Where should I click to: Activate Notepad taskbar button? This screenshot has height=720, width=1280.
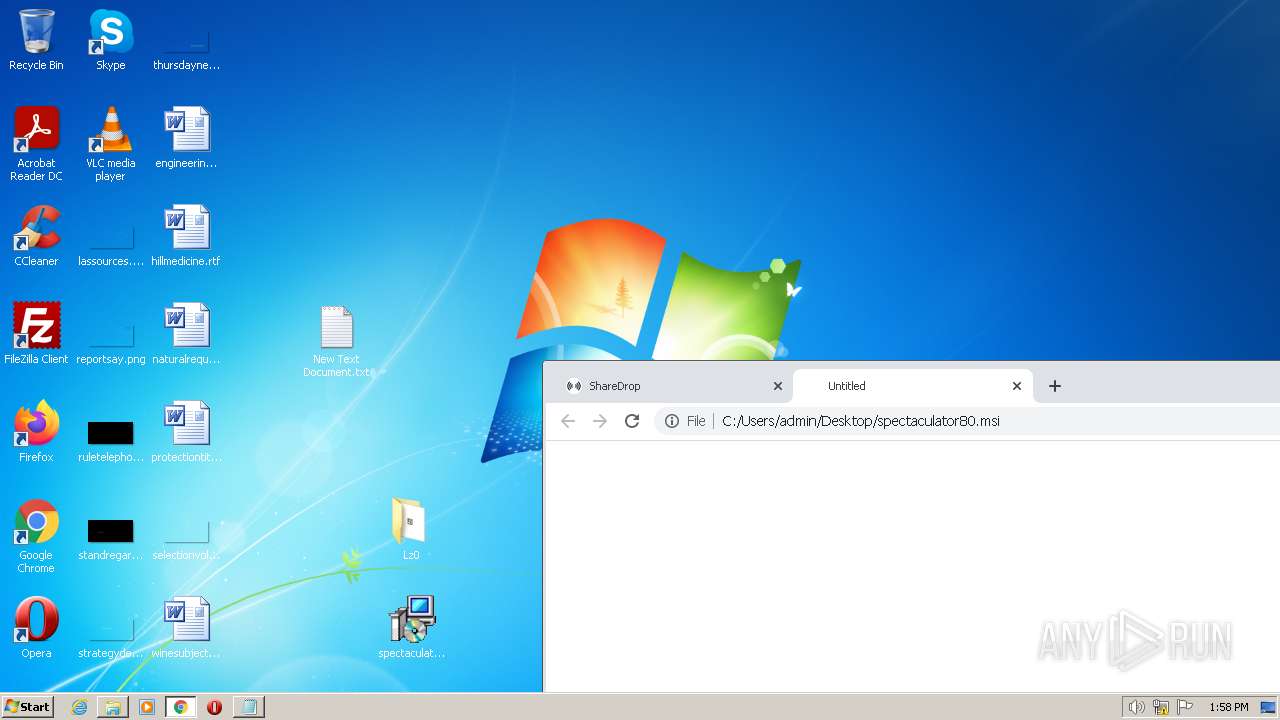(248, 707)
